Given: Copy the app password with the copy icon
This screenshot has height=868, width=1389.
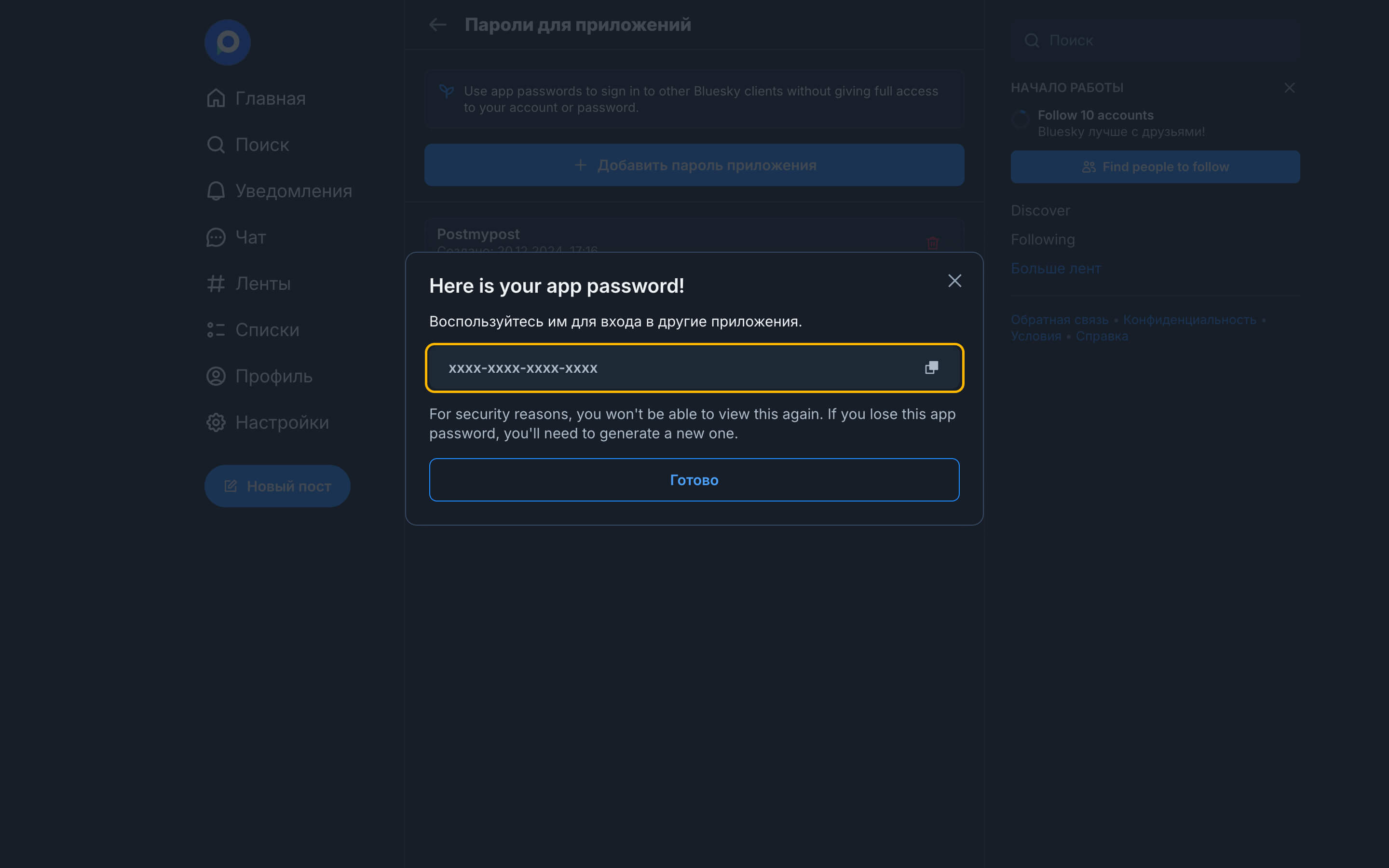Looking at the screenshot, I should (931, 367).
